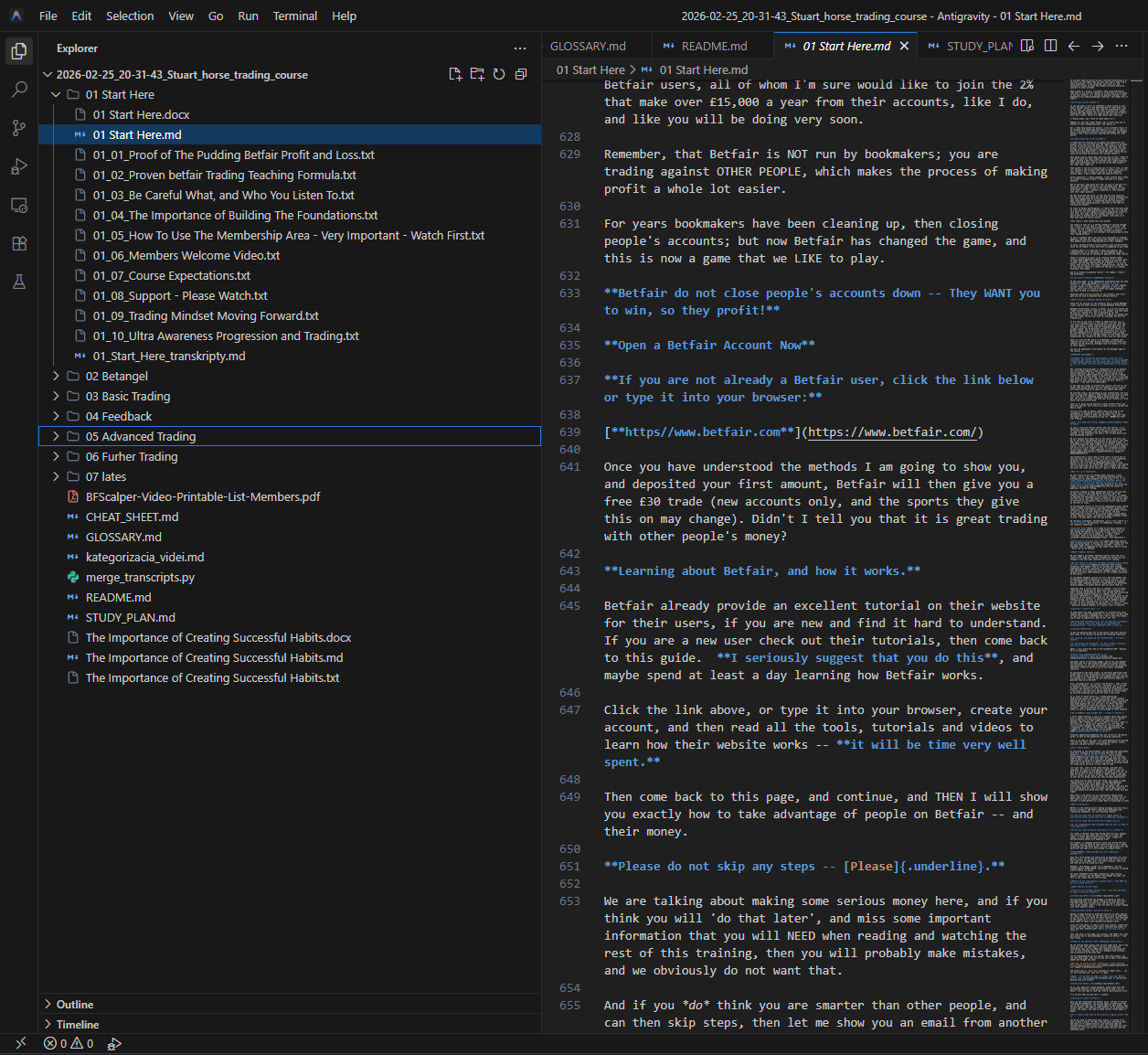Image resolution: width=1148 pixels, height=1055 pixels.
Task: Close the 01 Start Here.md tab
Action: coord(904,46)
